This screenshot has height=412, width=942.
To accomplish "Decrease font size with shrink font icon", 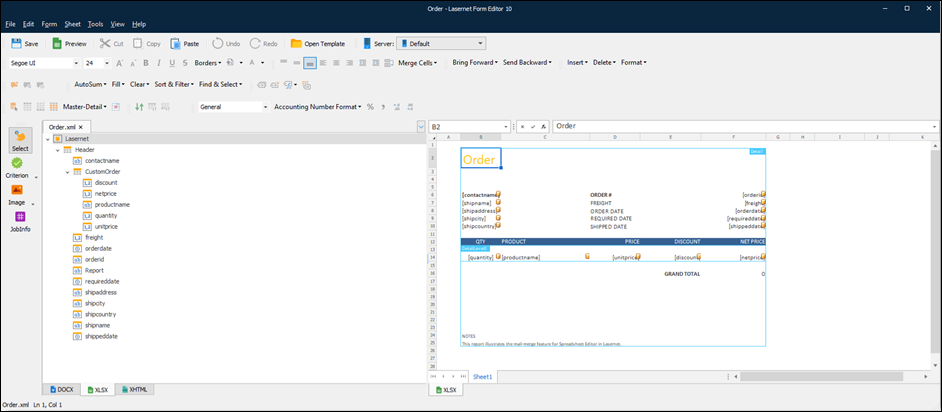I will [132, 62].
